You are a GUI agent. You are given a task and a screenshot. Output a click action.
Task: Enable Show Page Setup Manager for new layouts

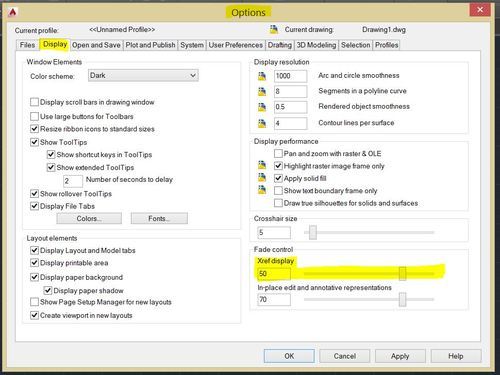pyautogui.click(x=34, y=302)
